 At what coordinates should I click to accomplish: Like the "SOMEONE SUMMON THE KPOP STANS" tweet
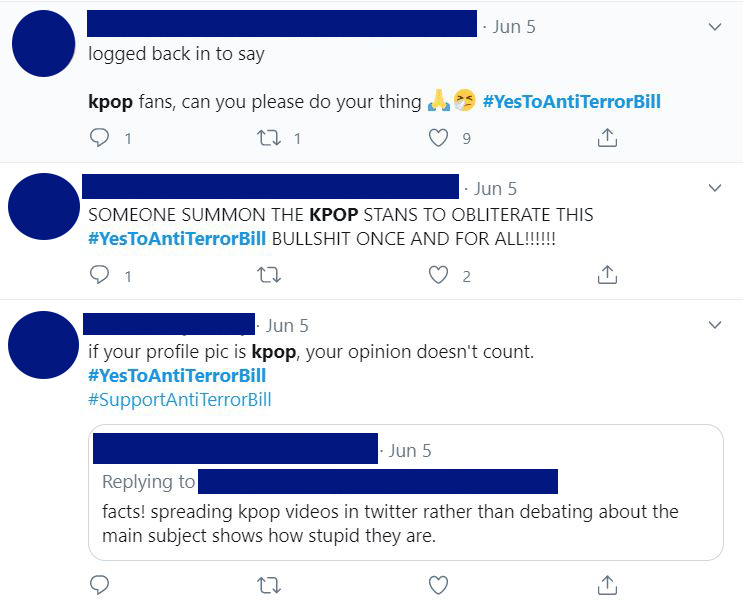coord(438,275)
